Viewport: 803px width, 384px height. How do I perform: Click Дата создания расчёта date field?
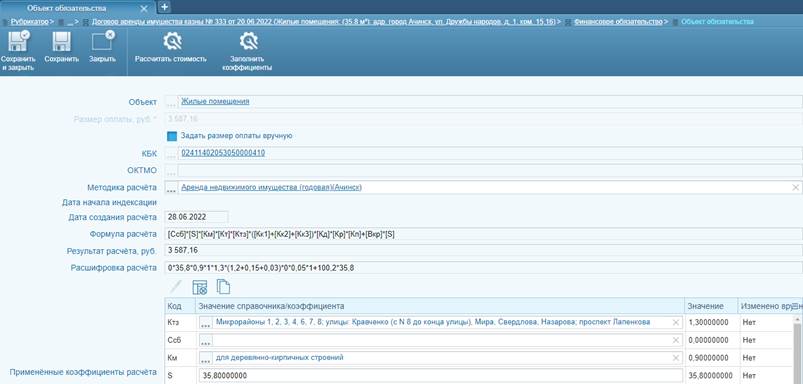coord(197,217)
